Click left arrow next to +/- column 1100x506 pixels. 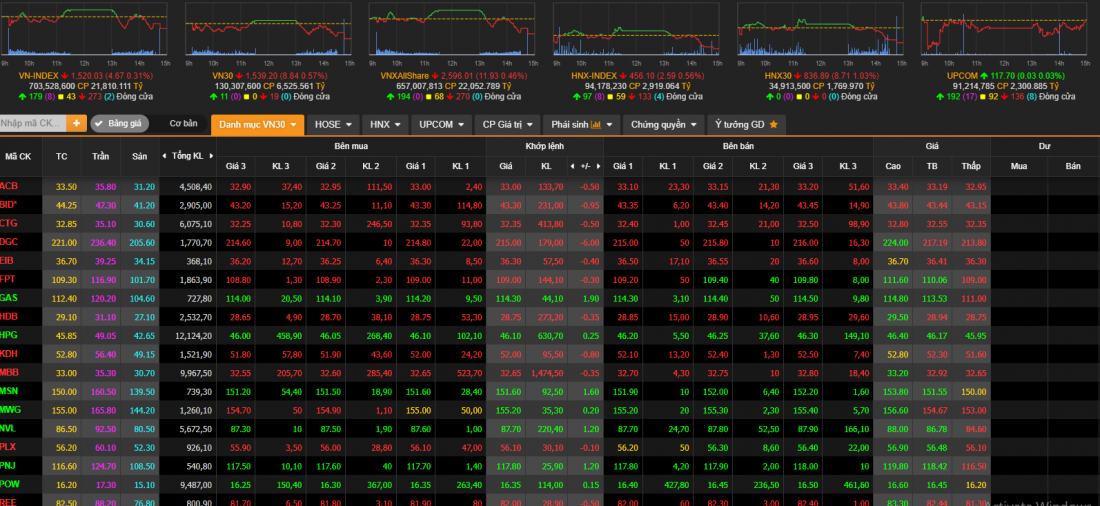tap(571, 166)
